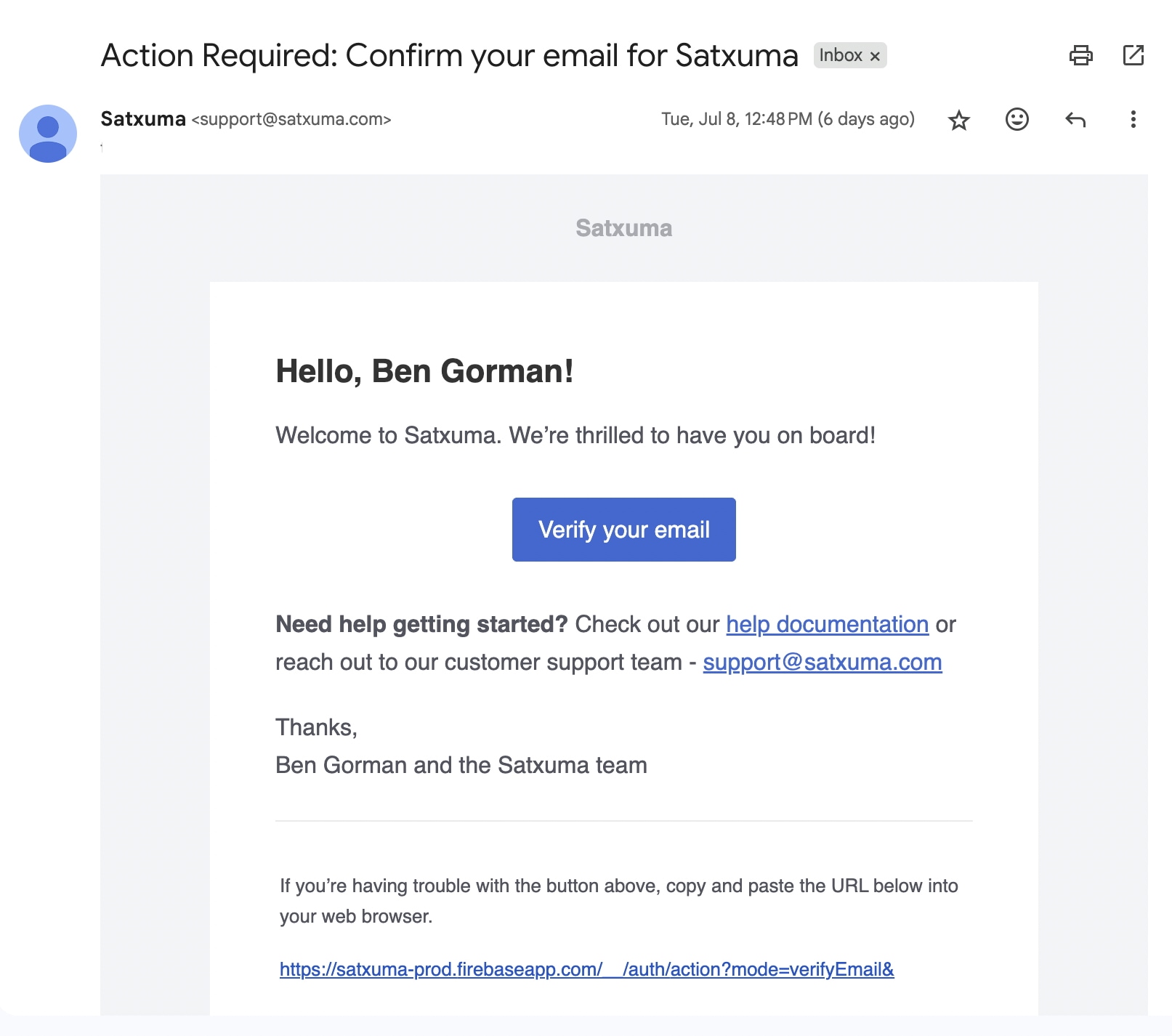Screen dimensions: 1172x1036
Task: Click the bold sender name Satxuma
Action: coord(142,118)
